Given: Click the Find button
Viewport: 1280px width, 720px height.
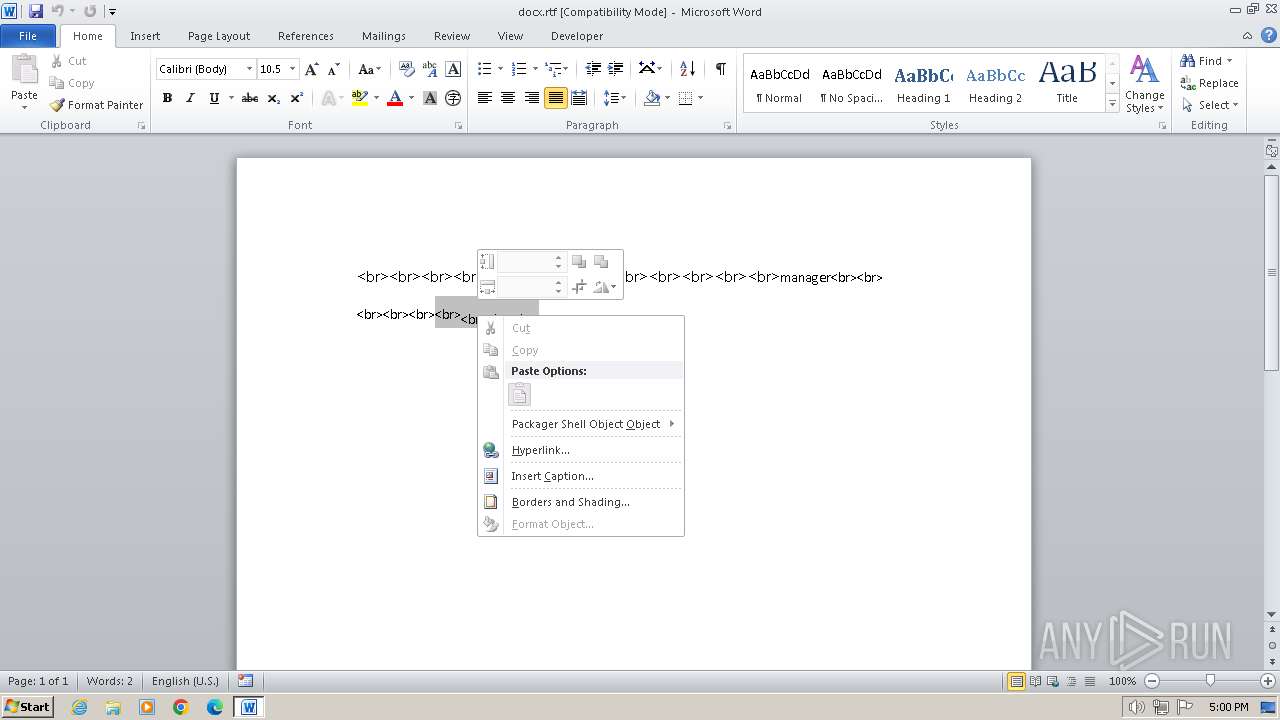Looking at the screenshot, I should pos(1206,61).
